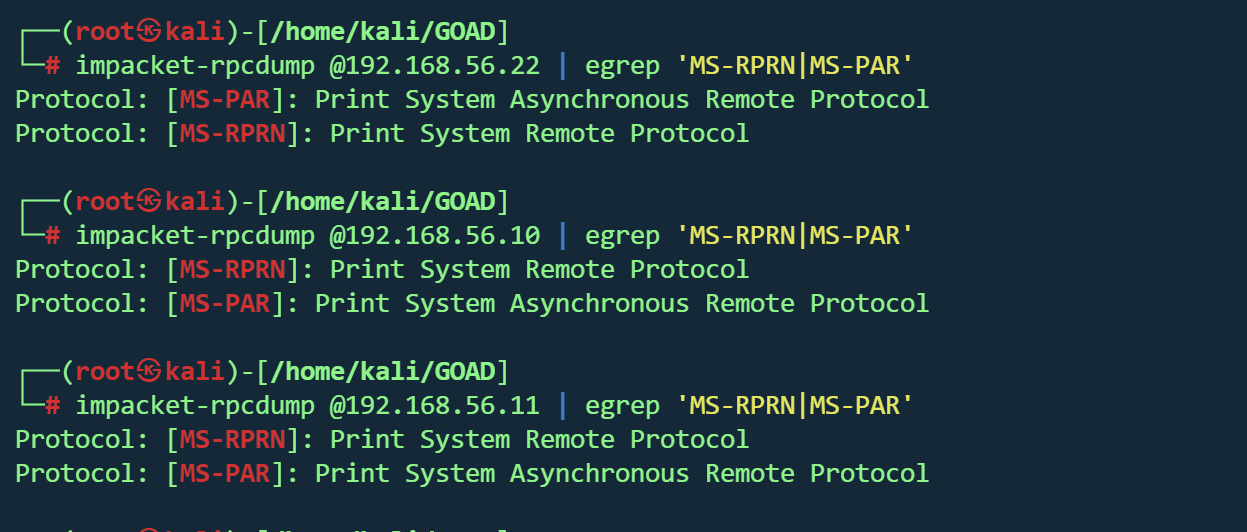Viewport: 1247px width, 532px height.
Task: Click the IP address 192.168.56.11
Action: (435, 406)
